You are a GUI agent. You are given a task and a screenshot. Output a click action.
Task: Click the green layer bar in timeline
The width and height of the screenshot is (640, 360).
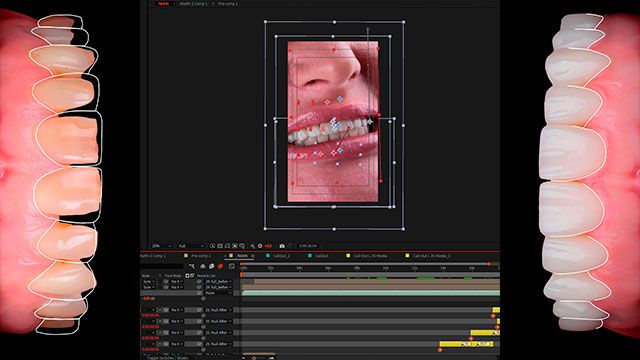(371, 293)
